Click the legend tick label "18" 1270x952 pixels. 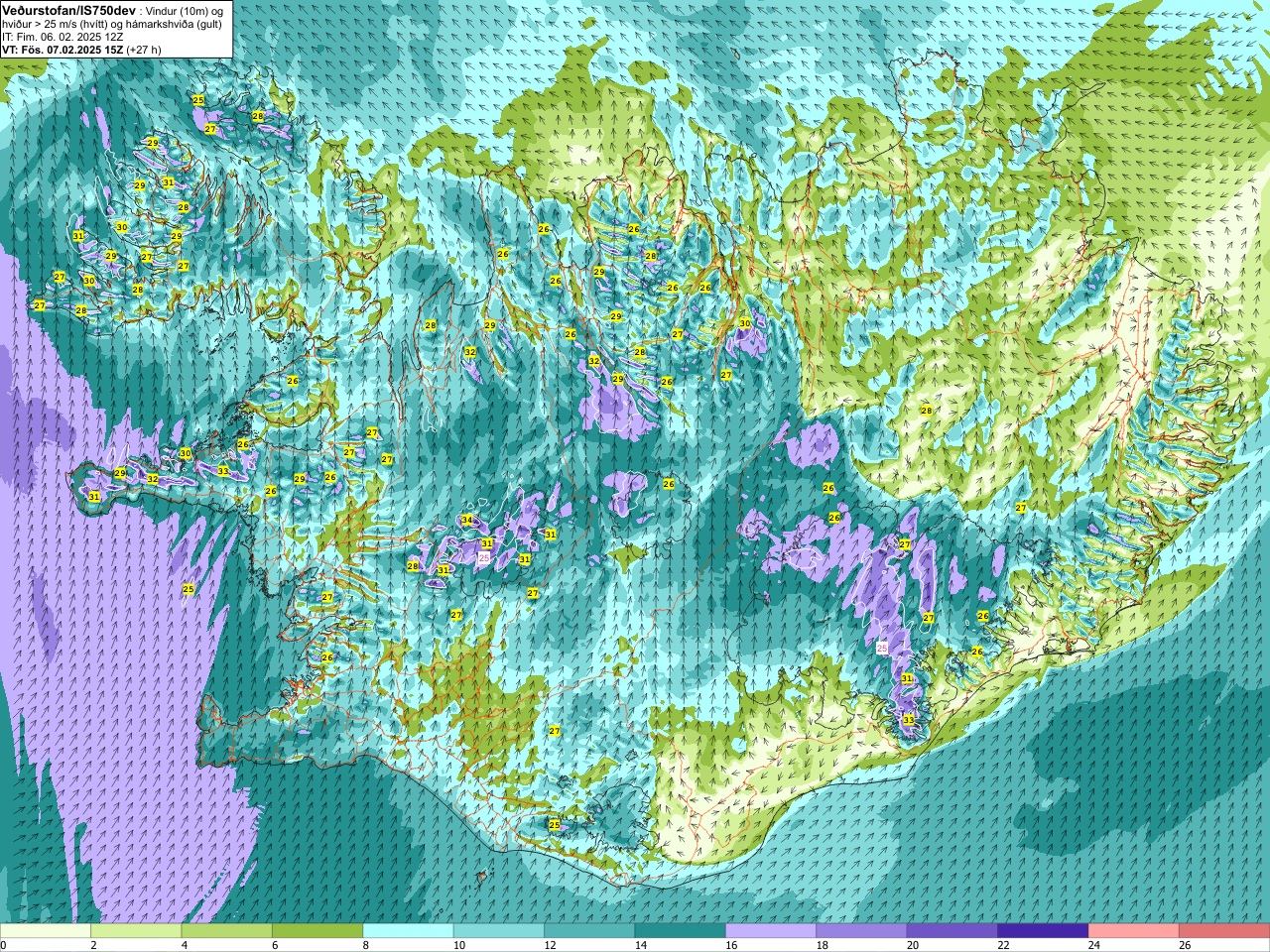[x=822, y=945]
